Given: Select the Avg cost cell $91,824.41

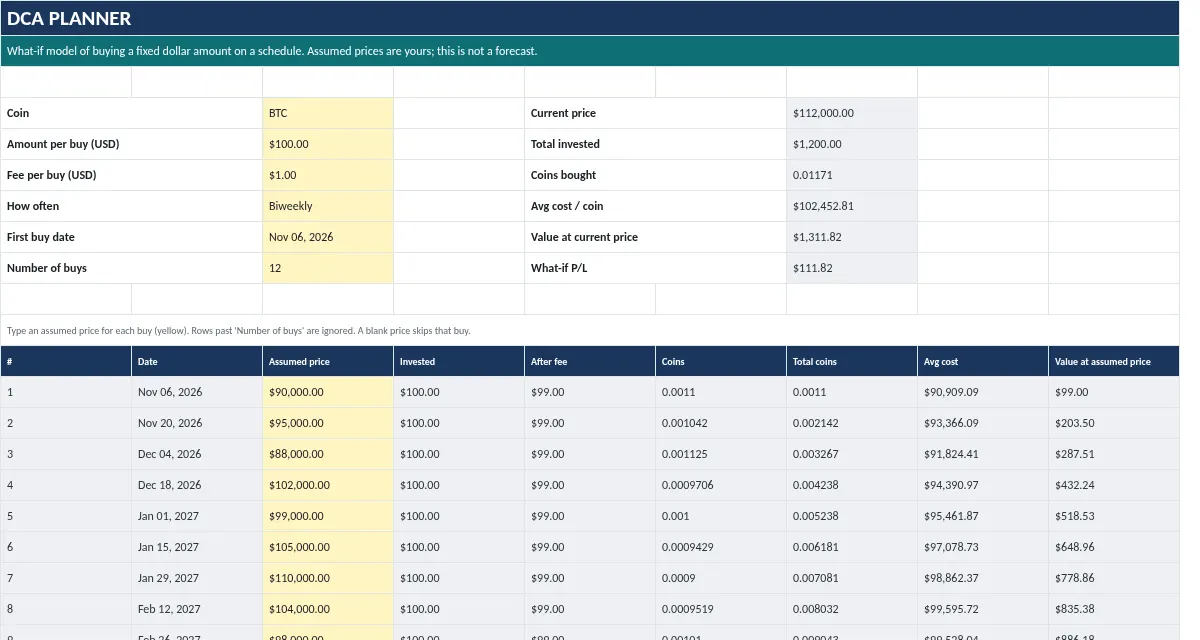Looking at the screenshot, I should coord(983,454).
